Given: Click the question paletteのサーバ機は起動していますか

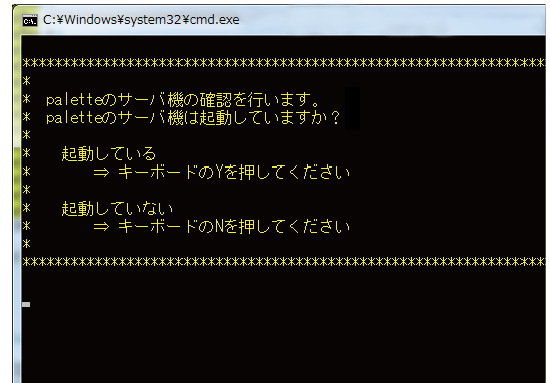Looking at the screenshot, I should pos(193,117).
